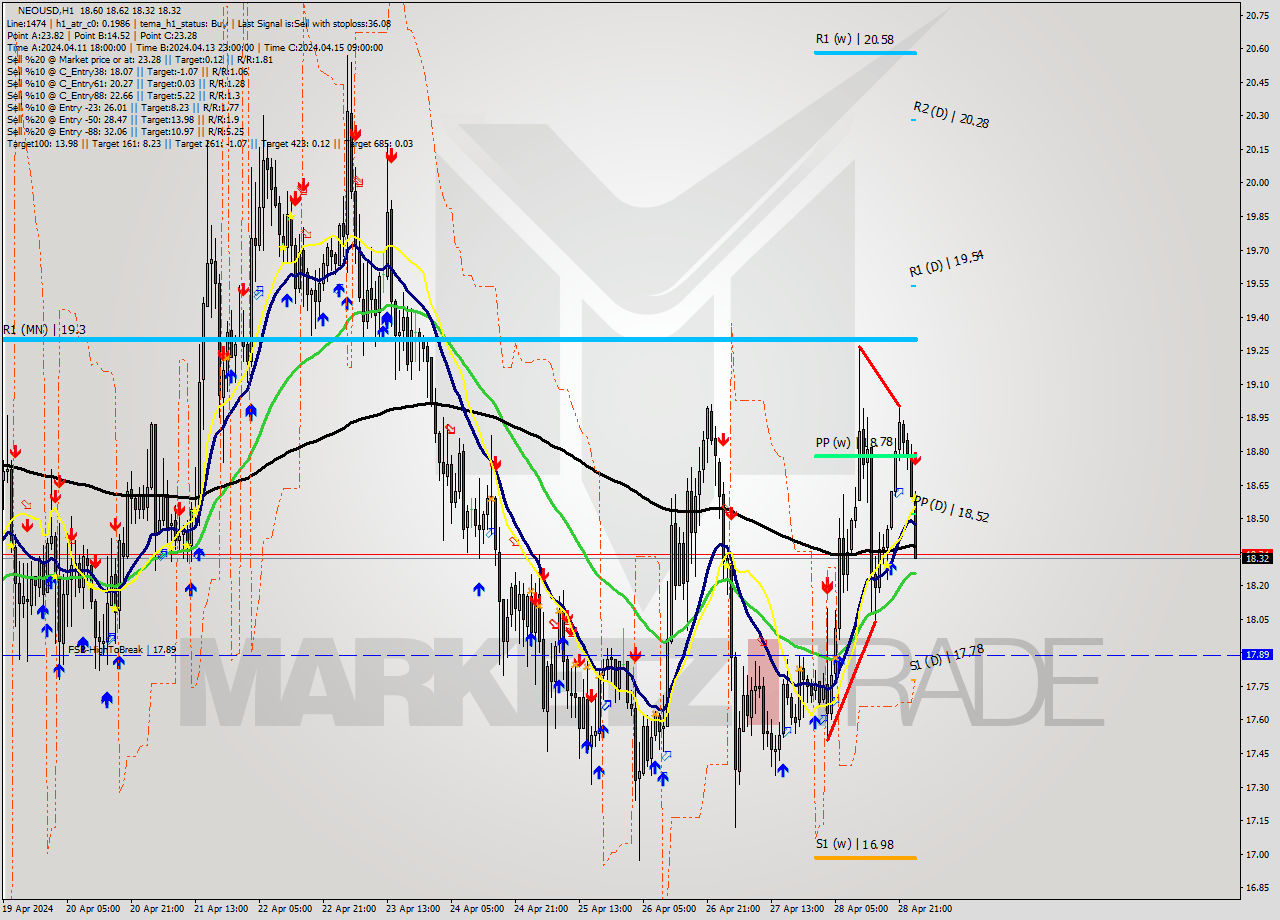Image resolution: width=1280 pixels, height=920 pixels.
Task: Click the 20.00 price axis label
Action: click(x=1257, y=182)
